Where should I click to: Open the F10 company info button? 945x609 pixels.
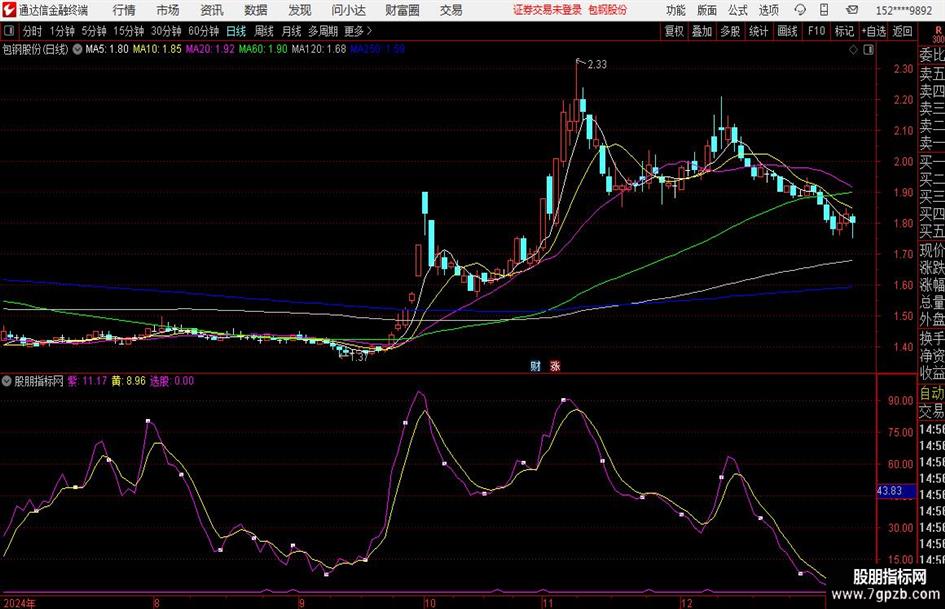tap(817, 31)
